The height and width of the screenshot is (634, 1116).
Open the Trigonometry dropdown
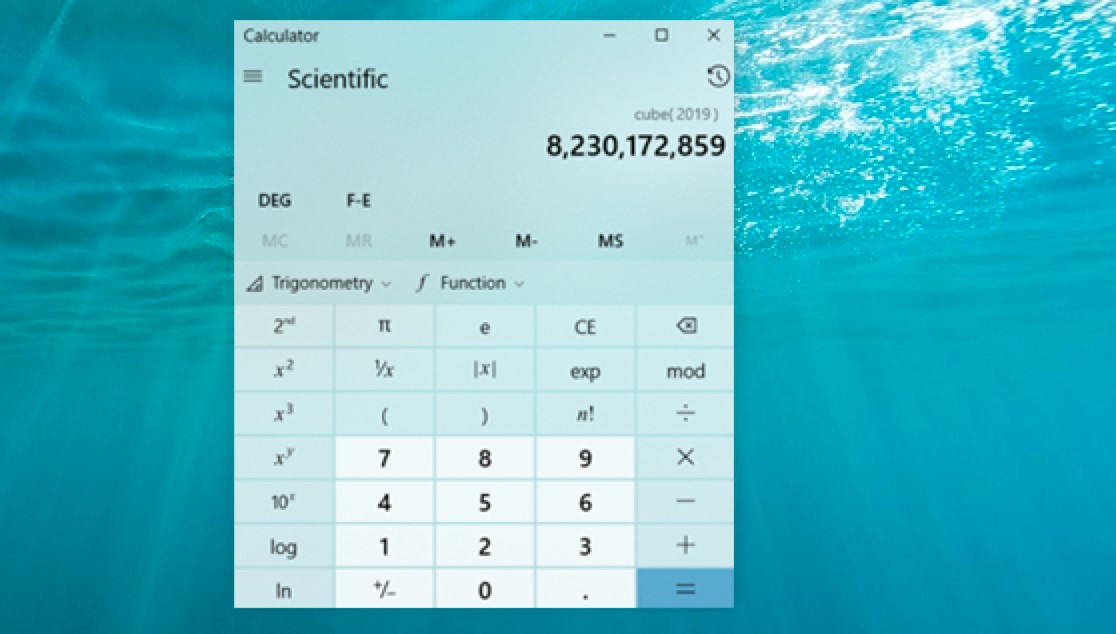[316, 283]
